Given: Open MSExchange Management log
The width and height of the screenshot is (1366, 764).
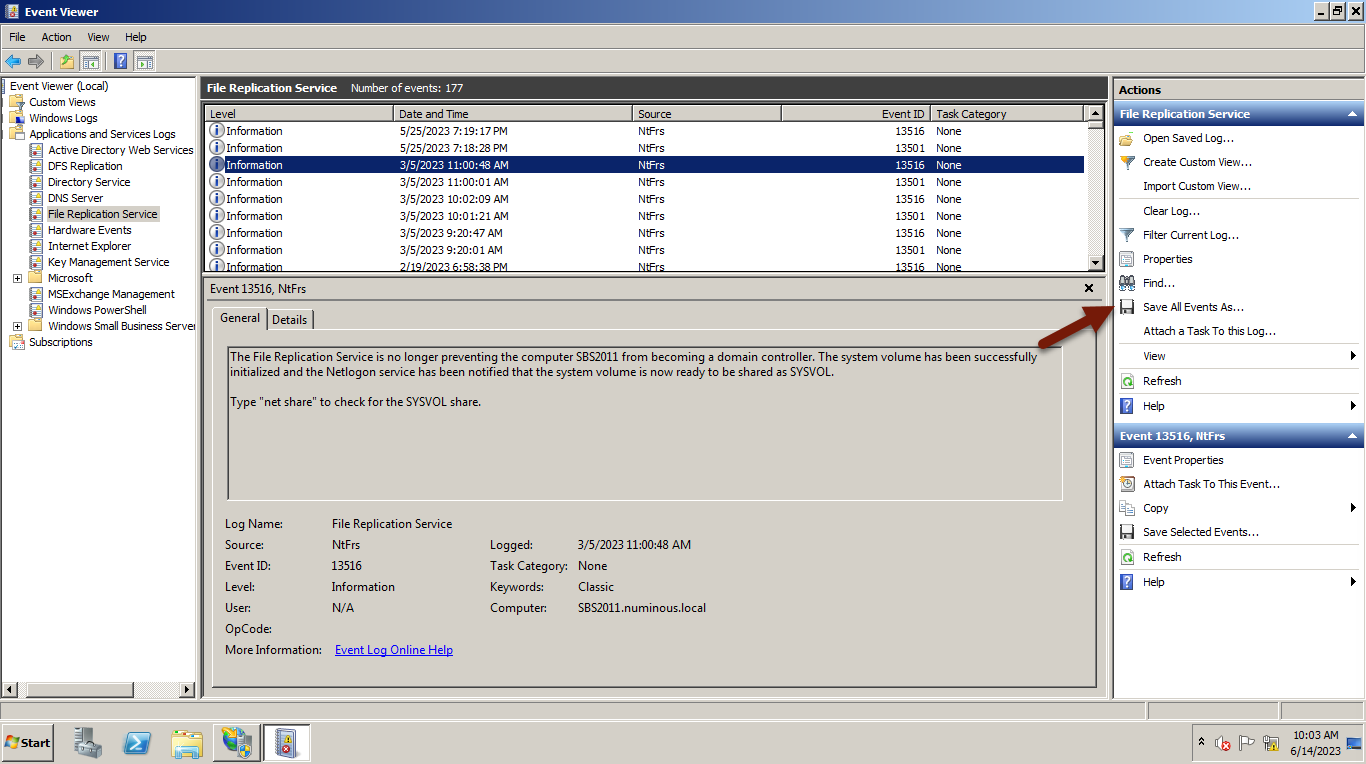Looking at the screenshot, I should click(x=111, y=294).
